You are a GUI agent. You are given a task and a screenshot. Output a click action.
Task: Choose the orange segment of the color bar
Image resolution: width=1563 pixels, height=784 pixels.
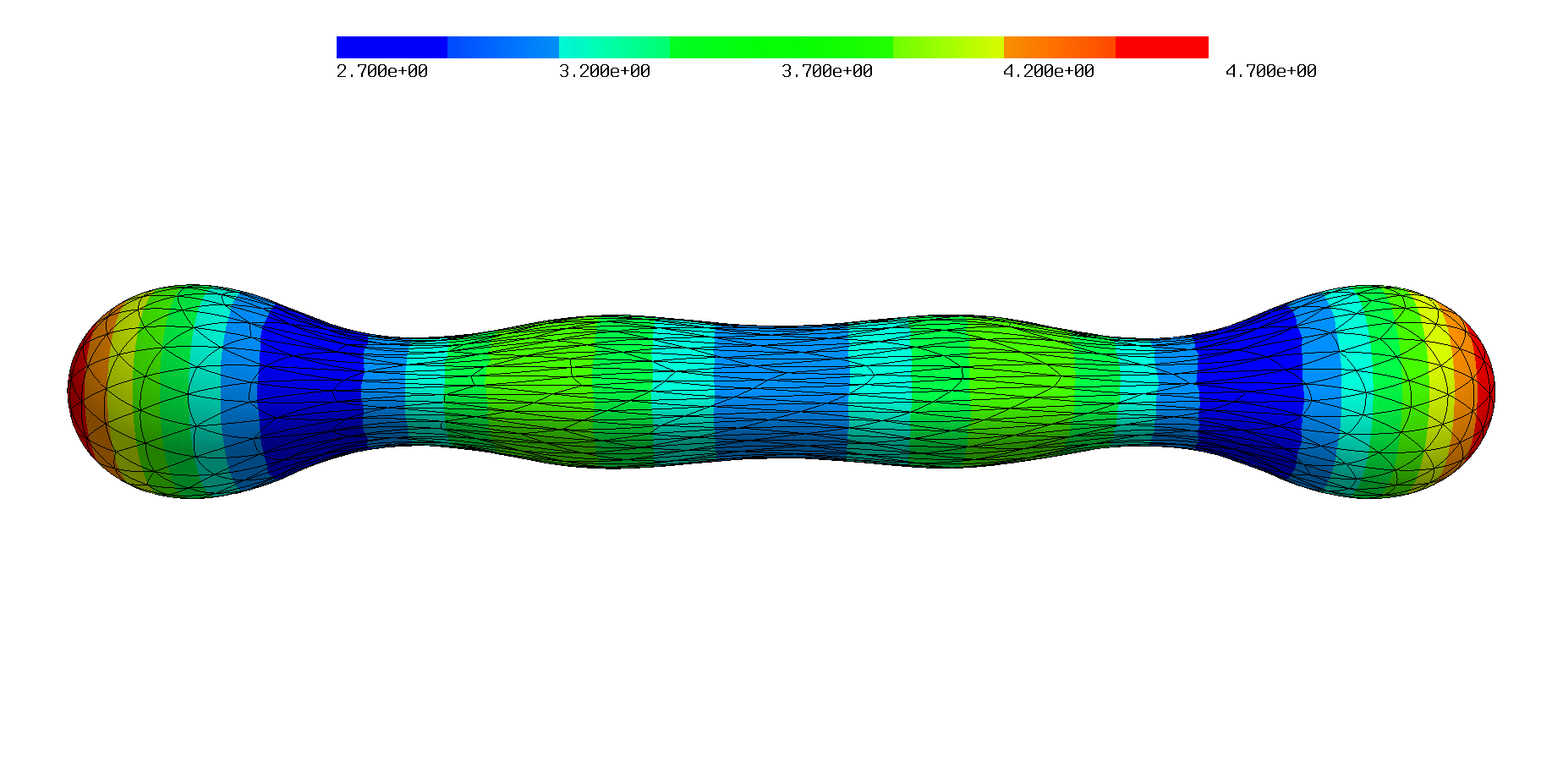(1060, 47)
